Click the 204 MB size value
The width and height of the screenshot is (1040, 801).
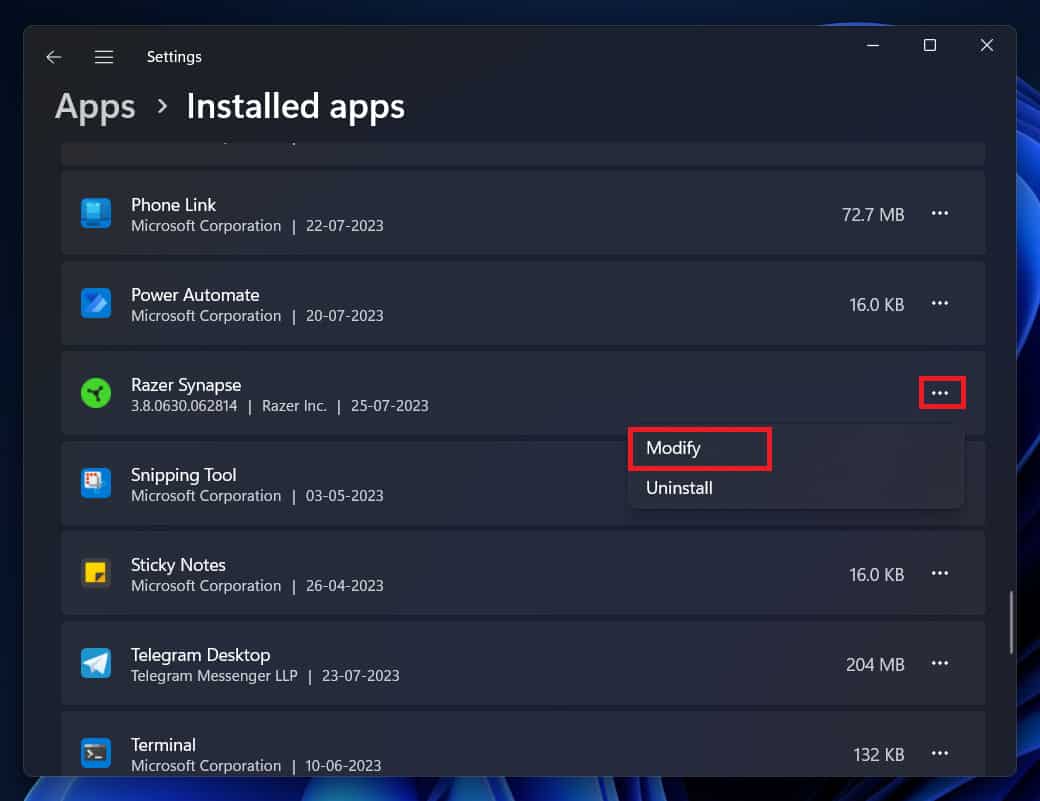click(875, 664)
